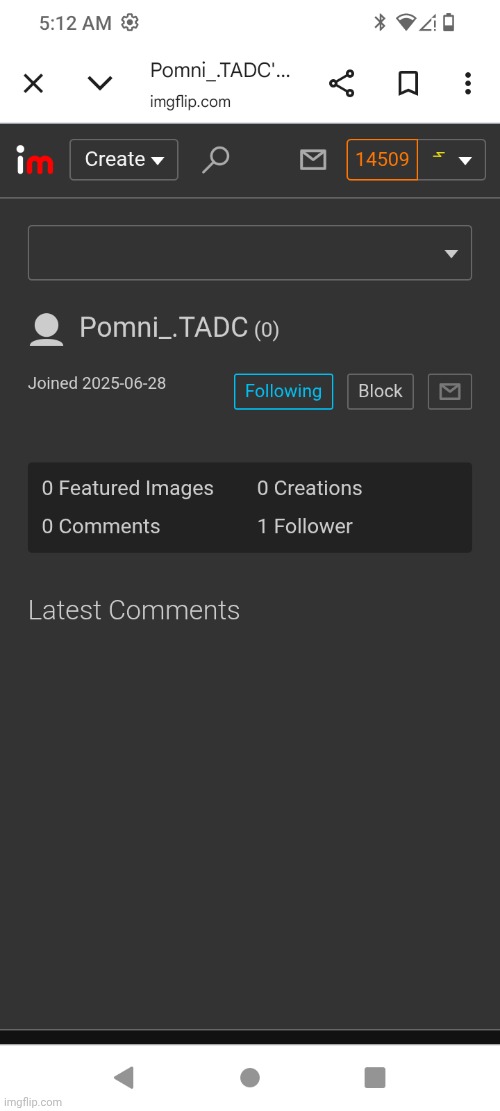Collapse the custom tab with down chevron
Image resolution: width=500 pixels, height=1111 pixels.
(100, 84)
